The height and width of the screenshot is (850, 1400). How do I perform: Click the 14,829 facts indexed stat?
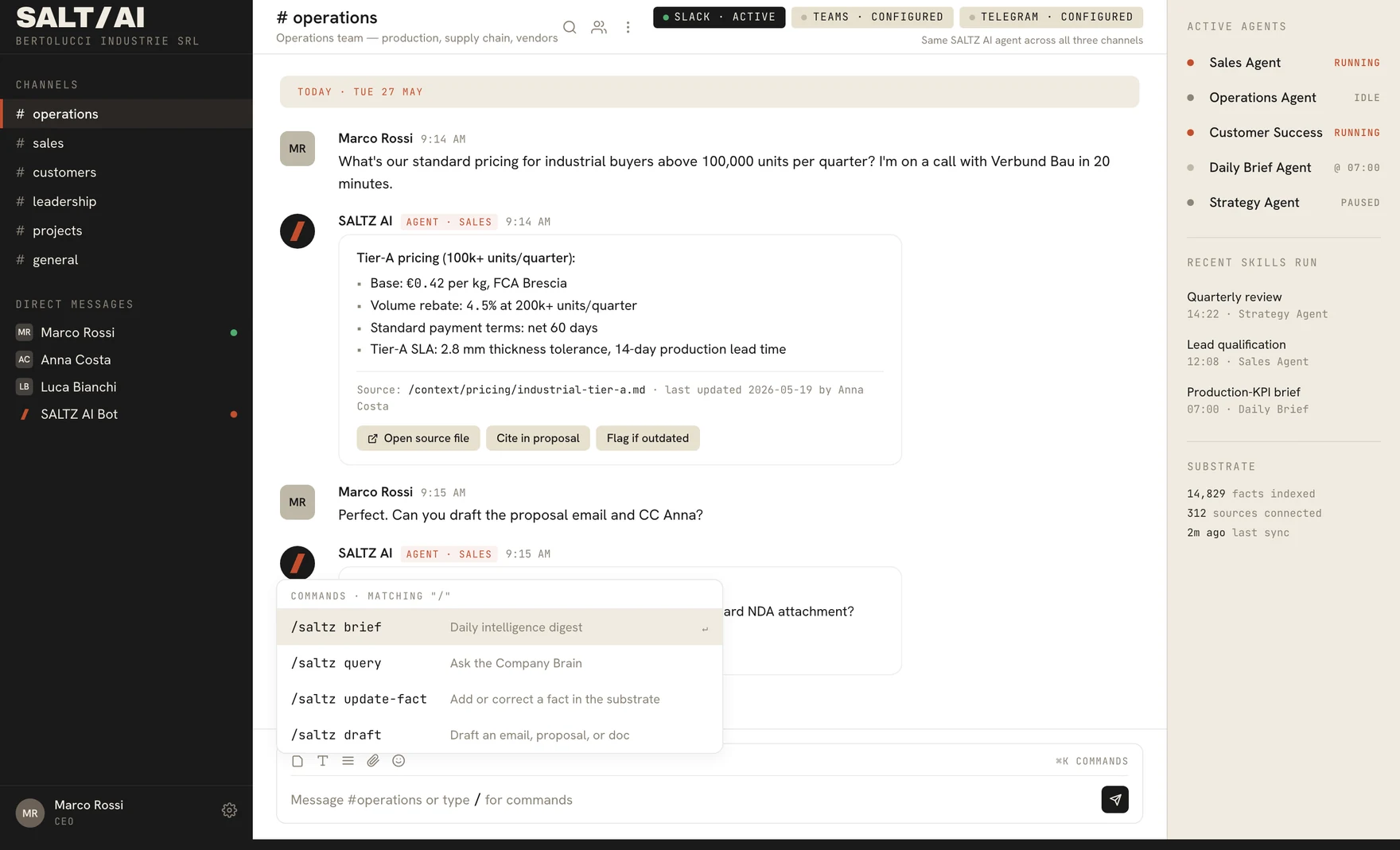1250,494
